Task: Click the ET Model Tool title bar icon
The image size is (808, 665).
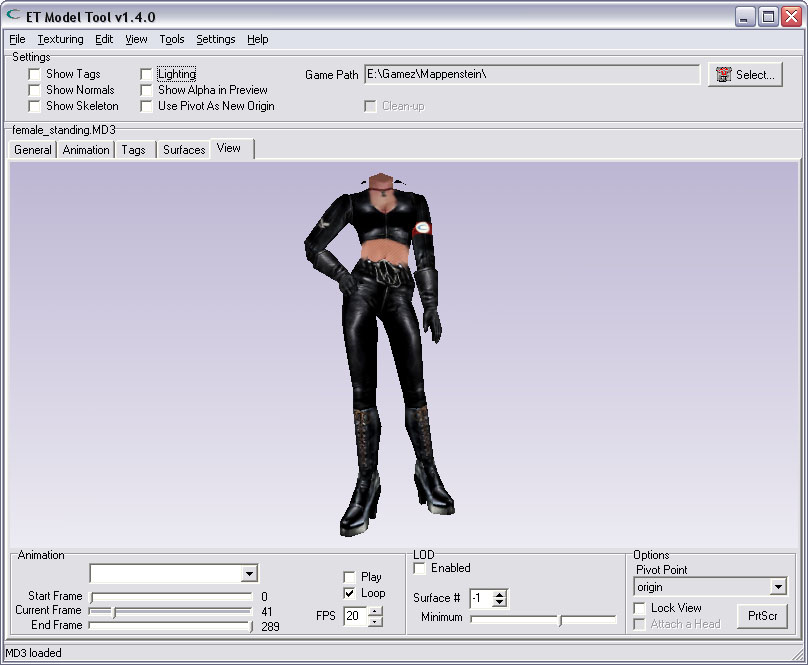Action: pos(13,15)
